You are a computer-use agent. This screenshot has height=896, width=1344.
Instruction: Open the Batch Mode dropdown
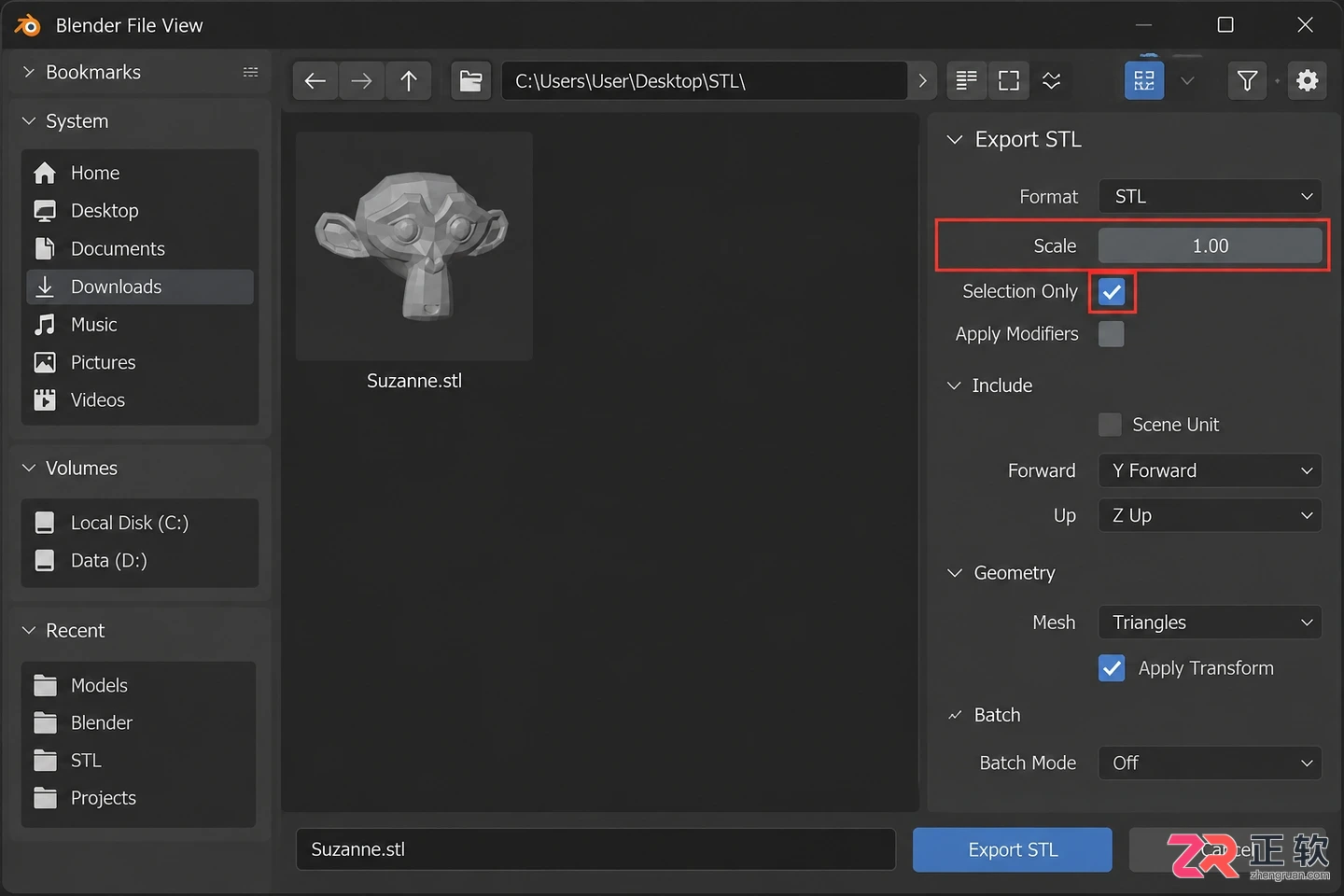pos(1211,763)
